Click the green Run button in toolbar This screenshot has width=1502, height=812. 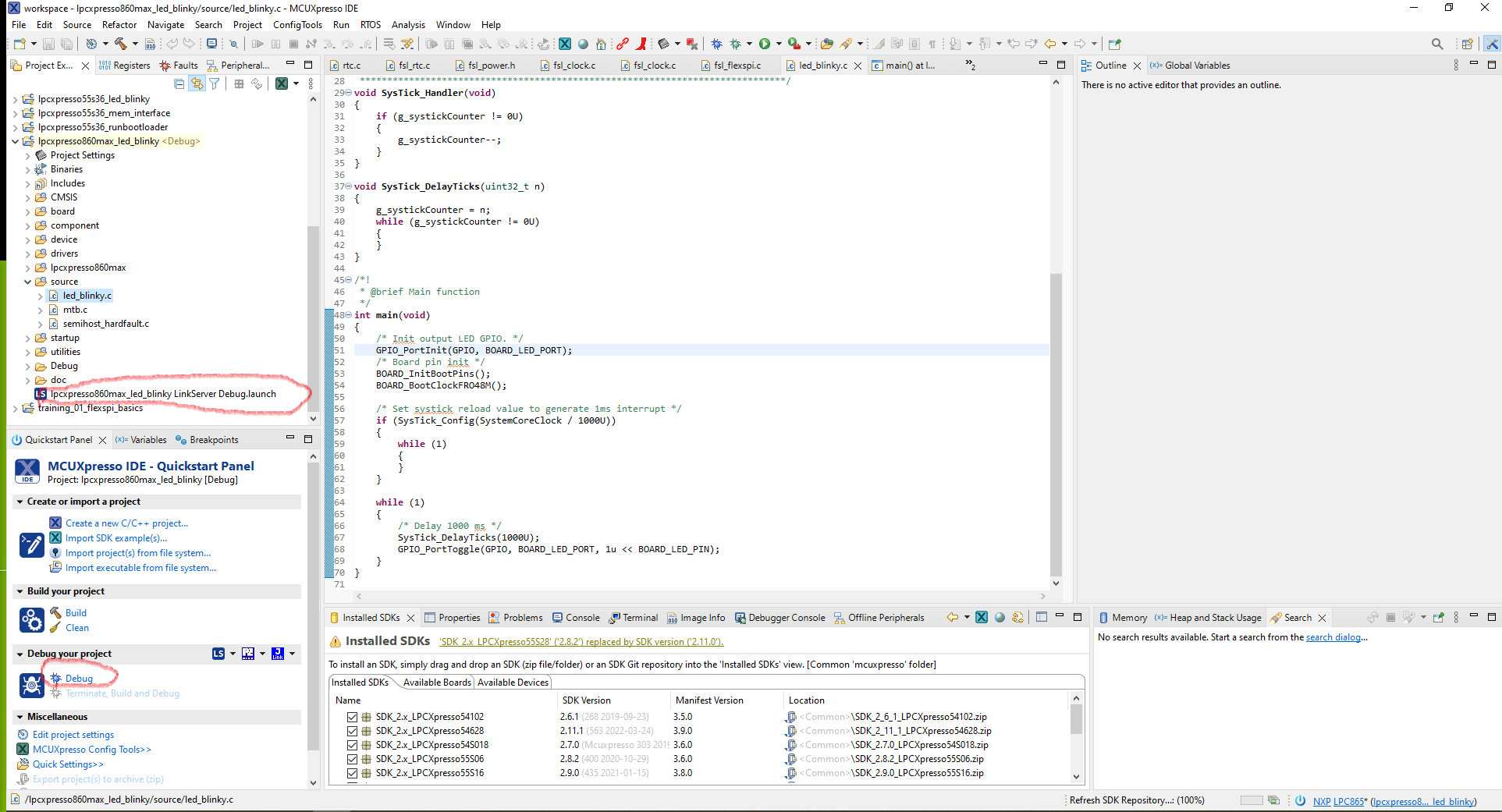[x=765, y=44]
